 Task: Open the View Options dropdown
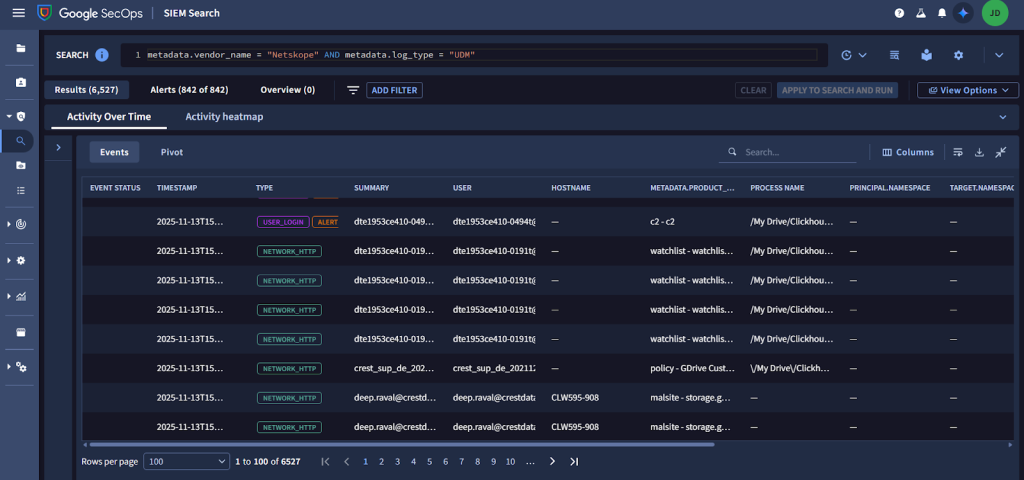[968, 90]
